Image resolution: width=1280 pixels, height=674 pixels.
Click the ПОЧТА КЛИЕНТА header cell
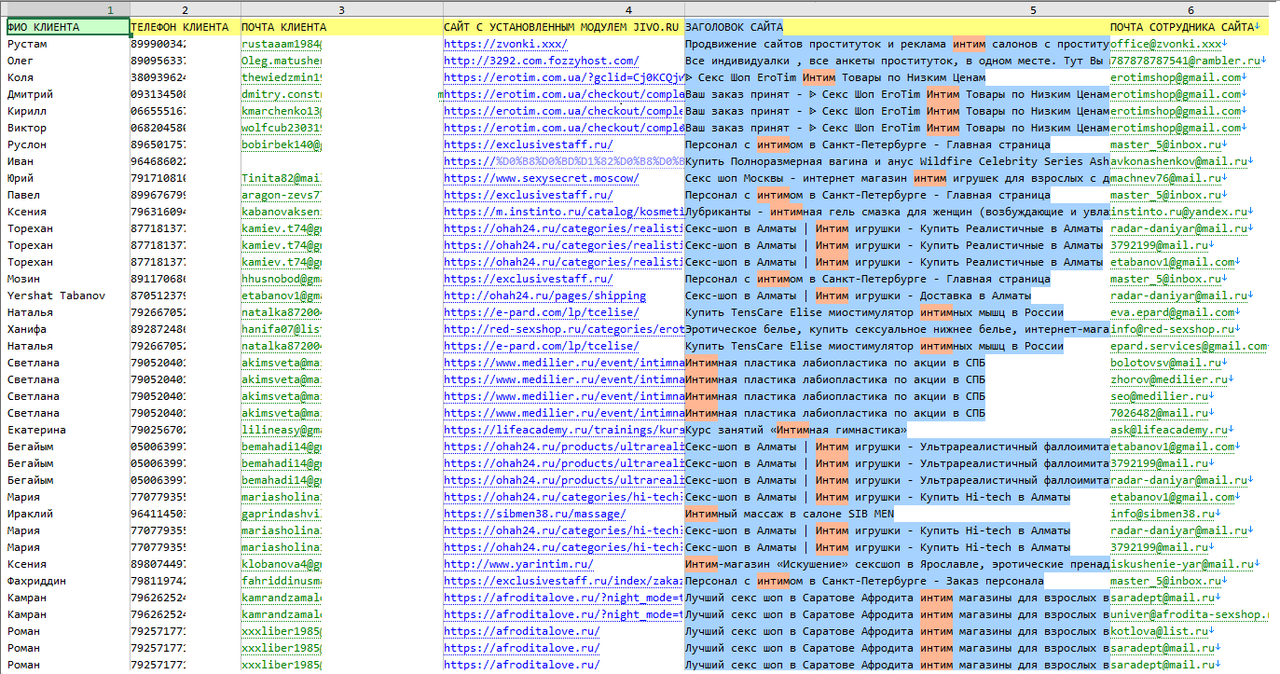[341, 27]
